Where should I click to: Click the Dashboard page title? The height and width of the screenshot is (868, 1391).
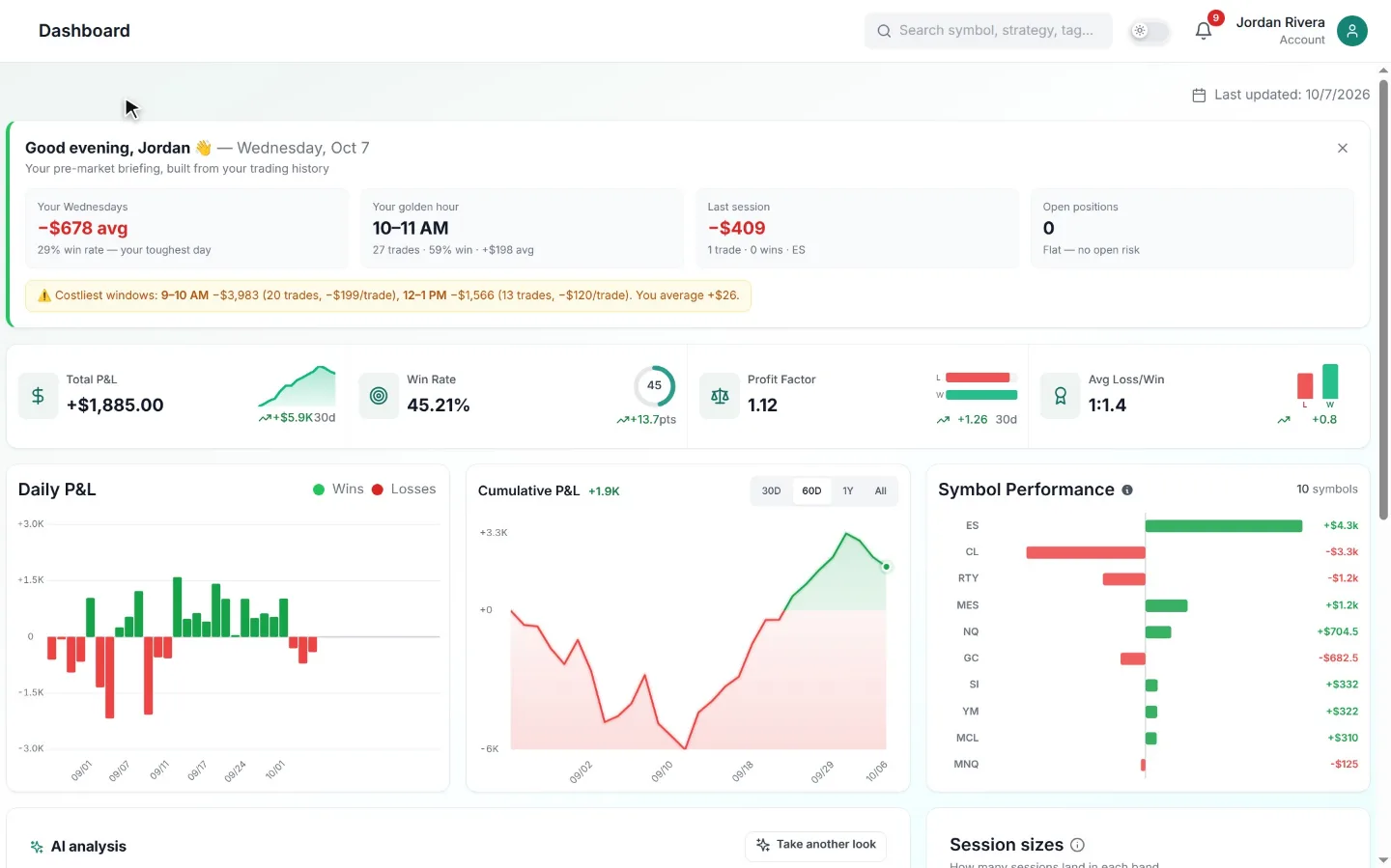pos(84,31)
